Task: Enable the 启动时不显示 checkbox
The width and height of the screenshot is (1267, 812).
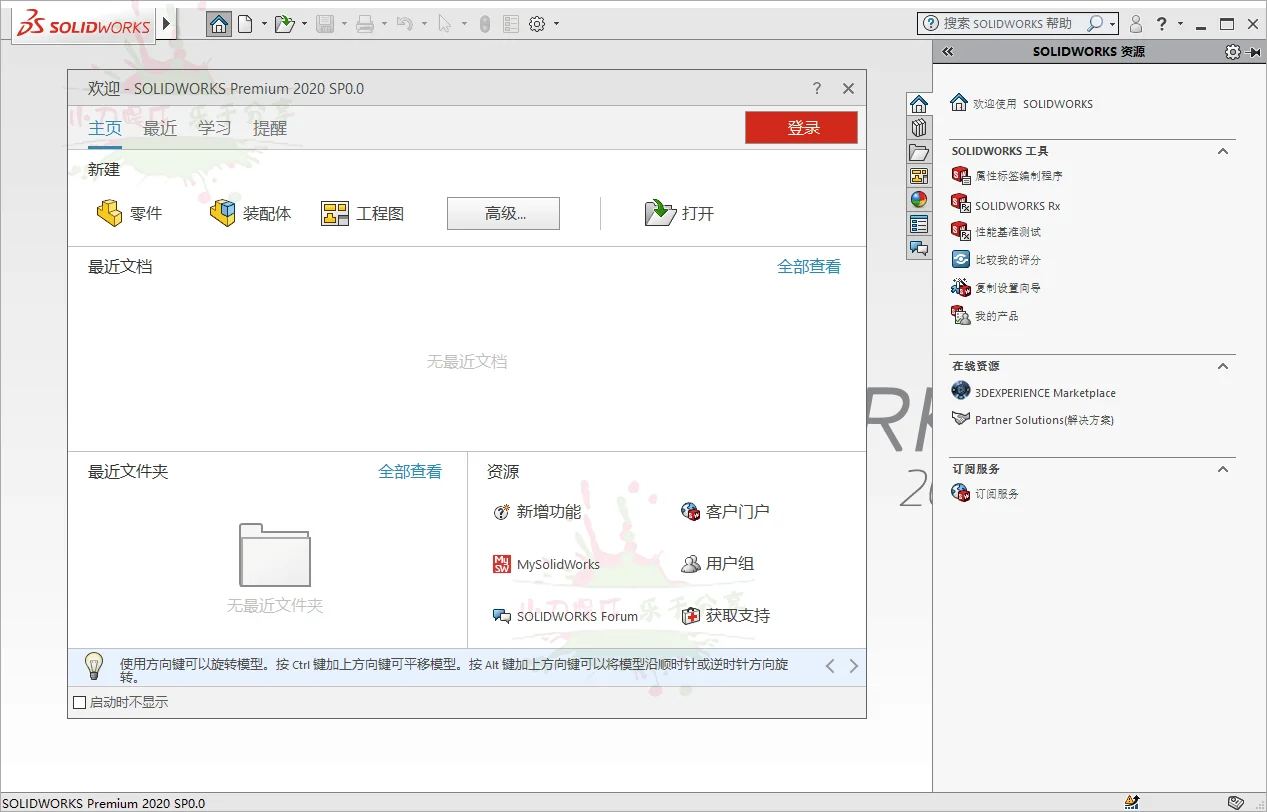Action: pyautogui.click(x=79, y=702)
